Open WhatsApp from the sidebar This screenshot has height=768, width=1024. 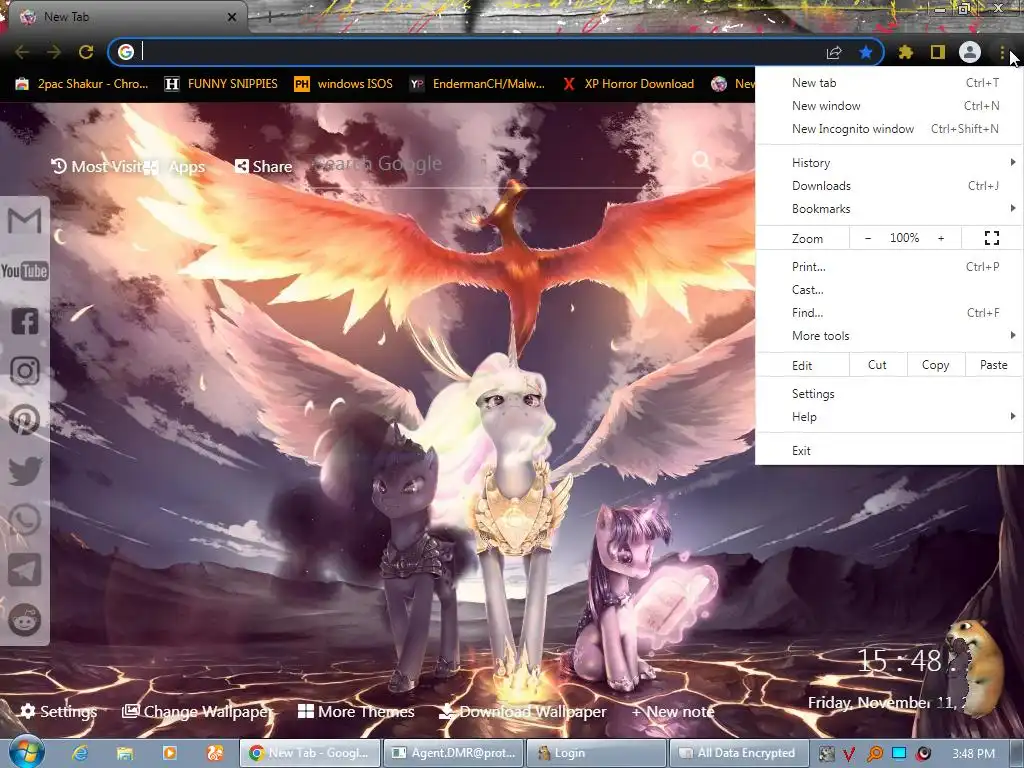click(x=25, y=520)
